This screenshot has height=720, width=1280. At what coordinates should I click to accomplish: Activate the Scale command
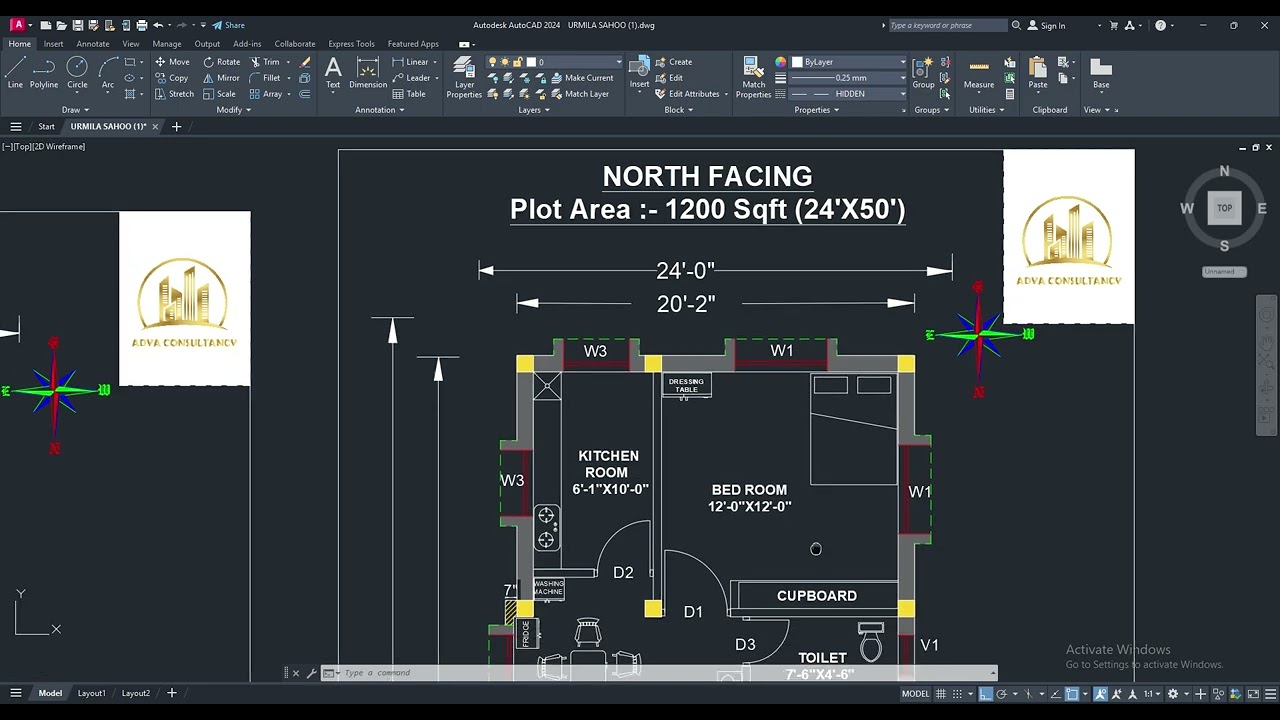click(219, 94)
